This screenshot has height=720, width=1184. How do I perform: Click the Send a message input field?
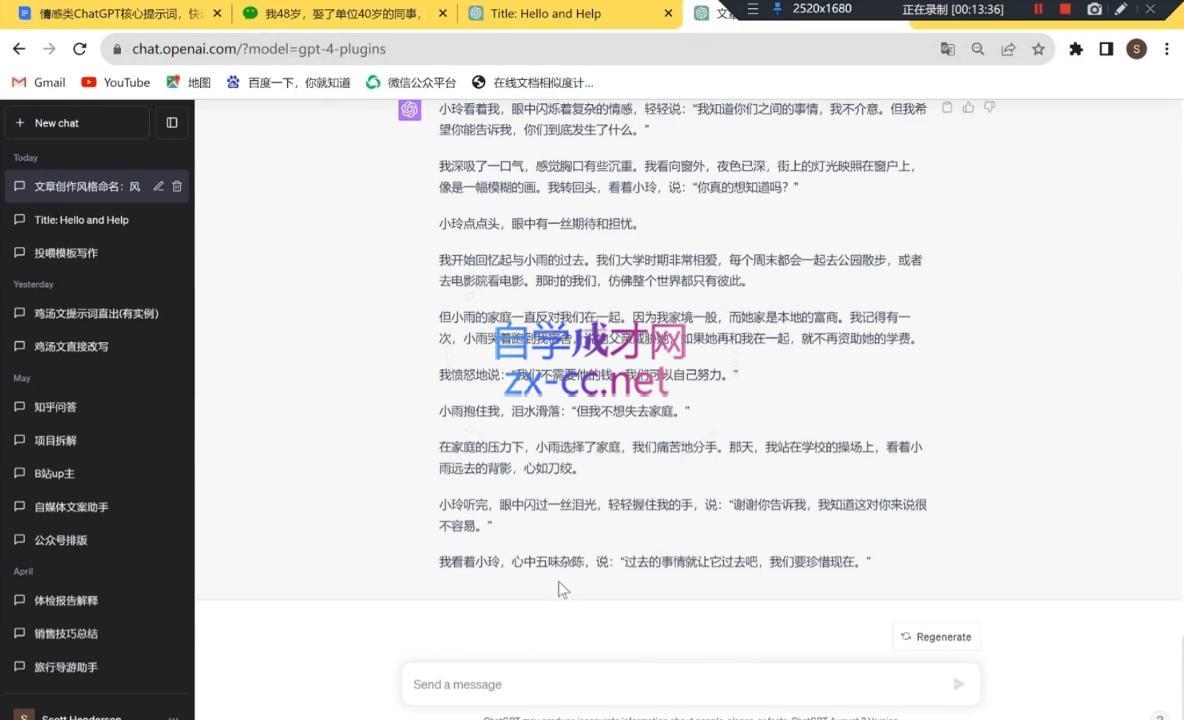click(650, 684)
